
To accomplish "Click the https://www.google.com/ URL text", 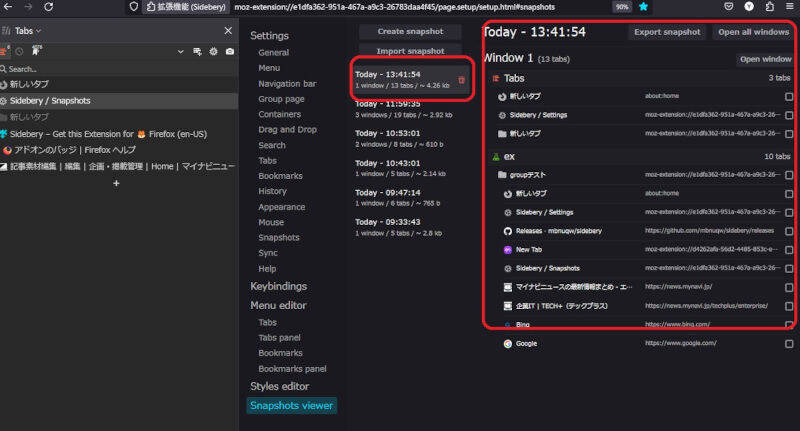I will coord(681,343).
